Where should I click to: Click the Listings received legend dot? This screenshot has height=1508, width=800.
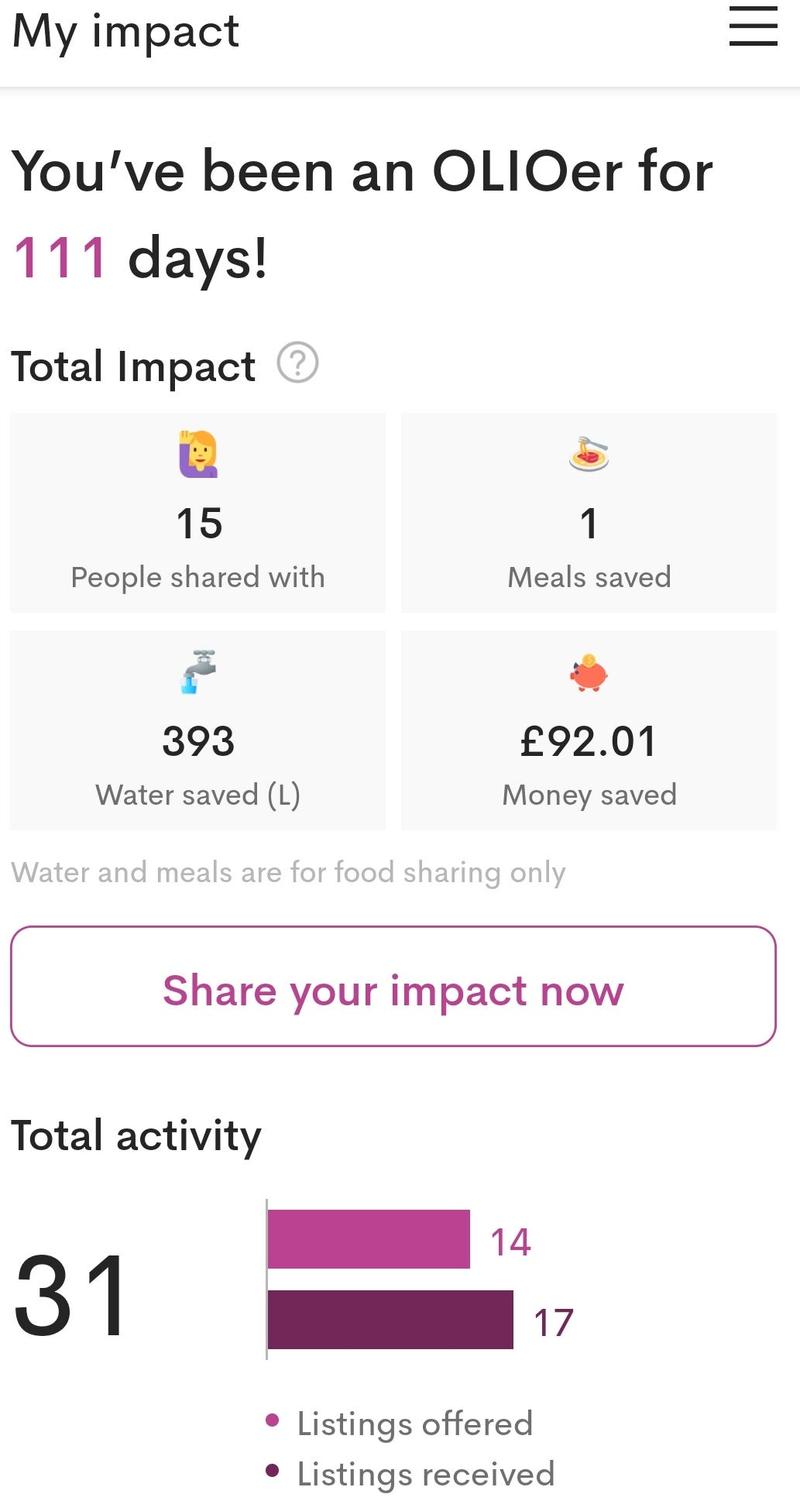point(272,1471)
